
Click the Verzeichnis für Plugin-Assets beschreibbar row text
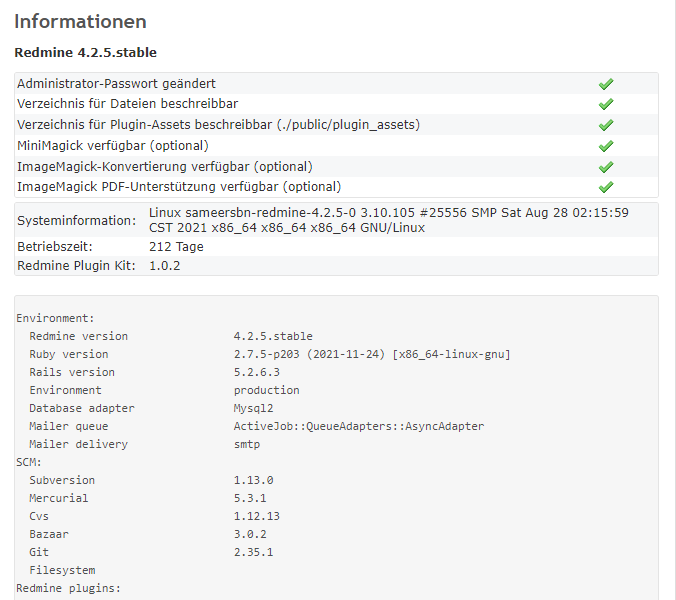tap(218, 125)
